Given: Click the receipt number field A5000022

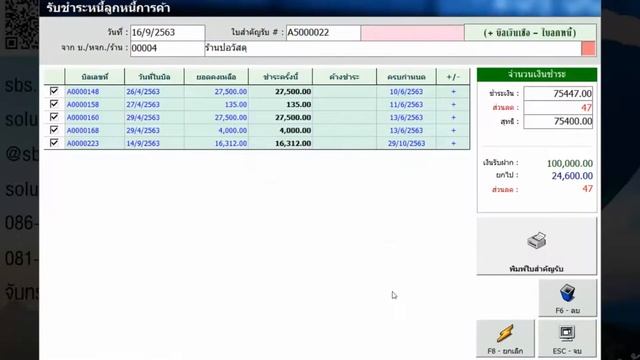Looking at the screenshot, I should coord(323,33).
